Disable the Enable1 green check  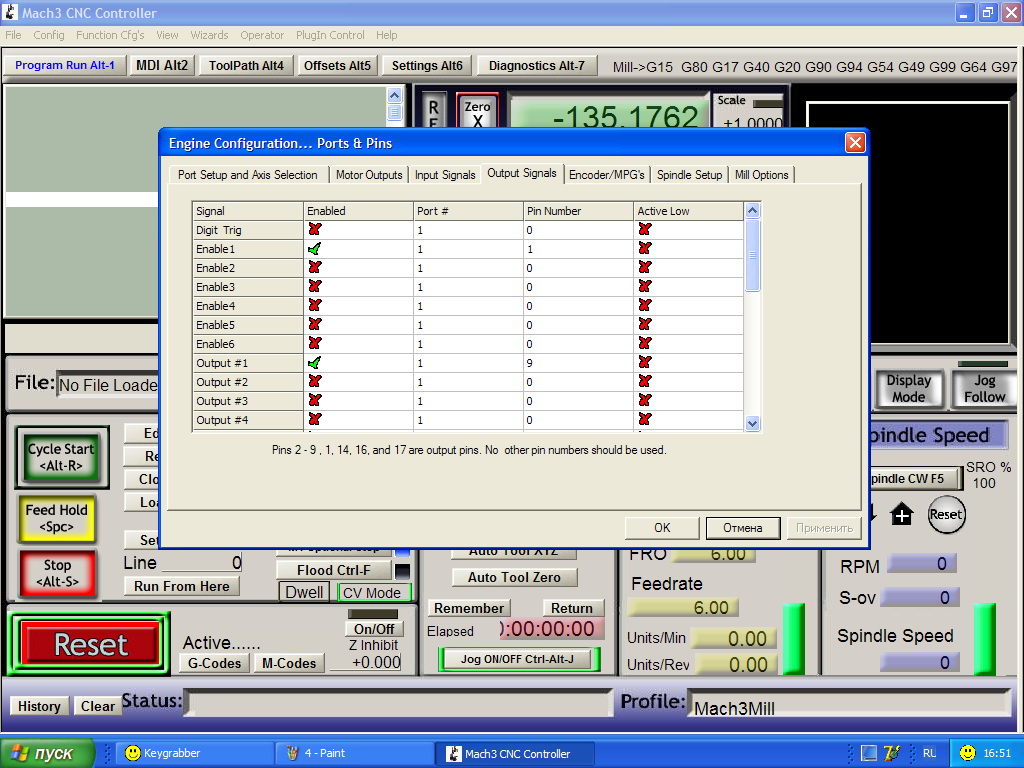(315, 249)
